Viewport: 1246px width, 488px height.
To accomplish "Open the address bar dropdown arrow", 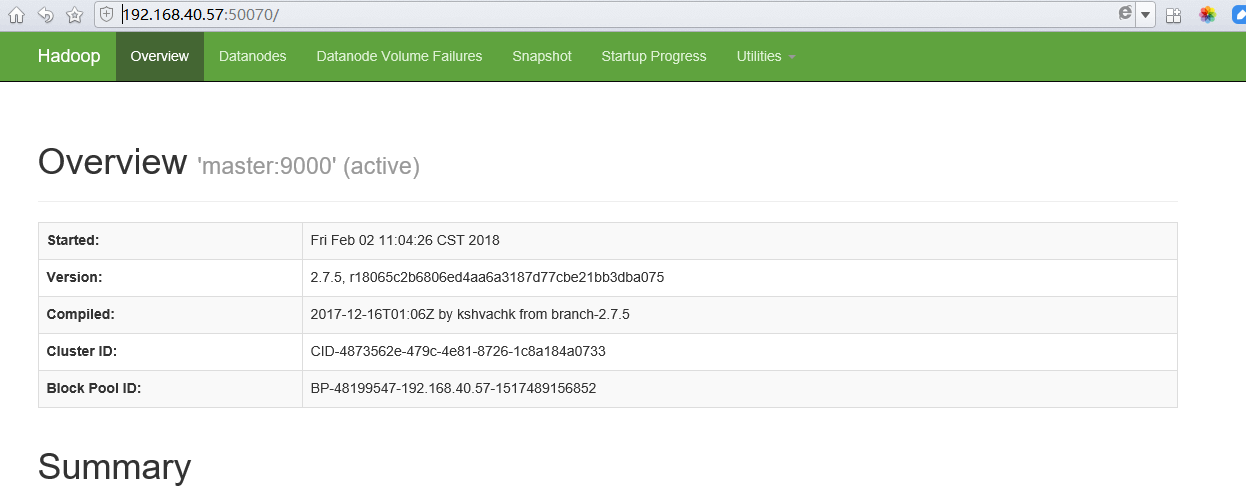I will click(x=1146, y=15).
